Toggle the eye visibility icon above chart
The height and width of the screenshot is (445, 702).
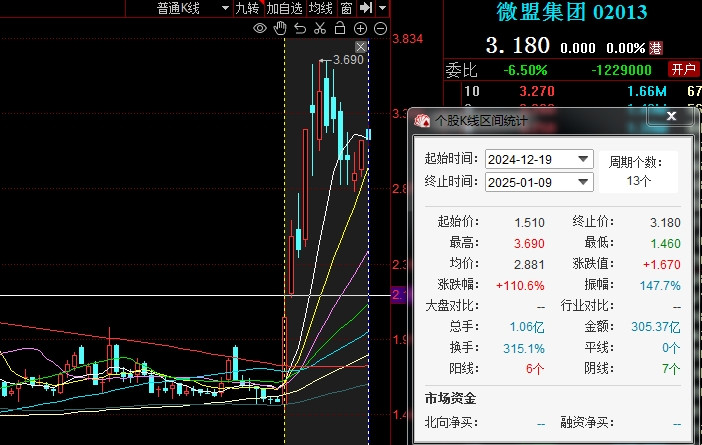tap(260, 29)
